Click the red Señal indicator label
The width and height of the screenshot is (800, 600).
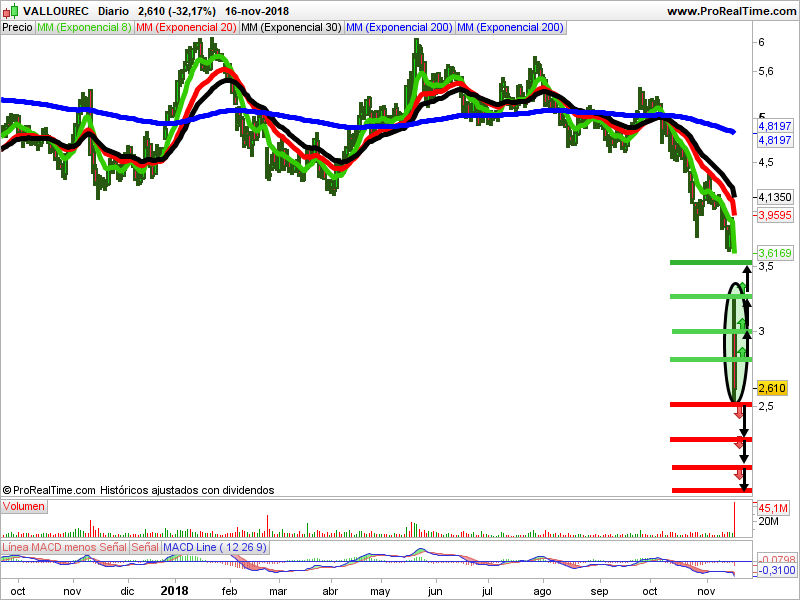point(145,548)
